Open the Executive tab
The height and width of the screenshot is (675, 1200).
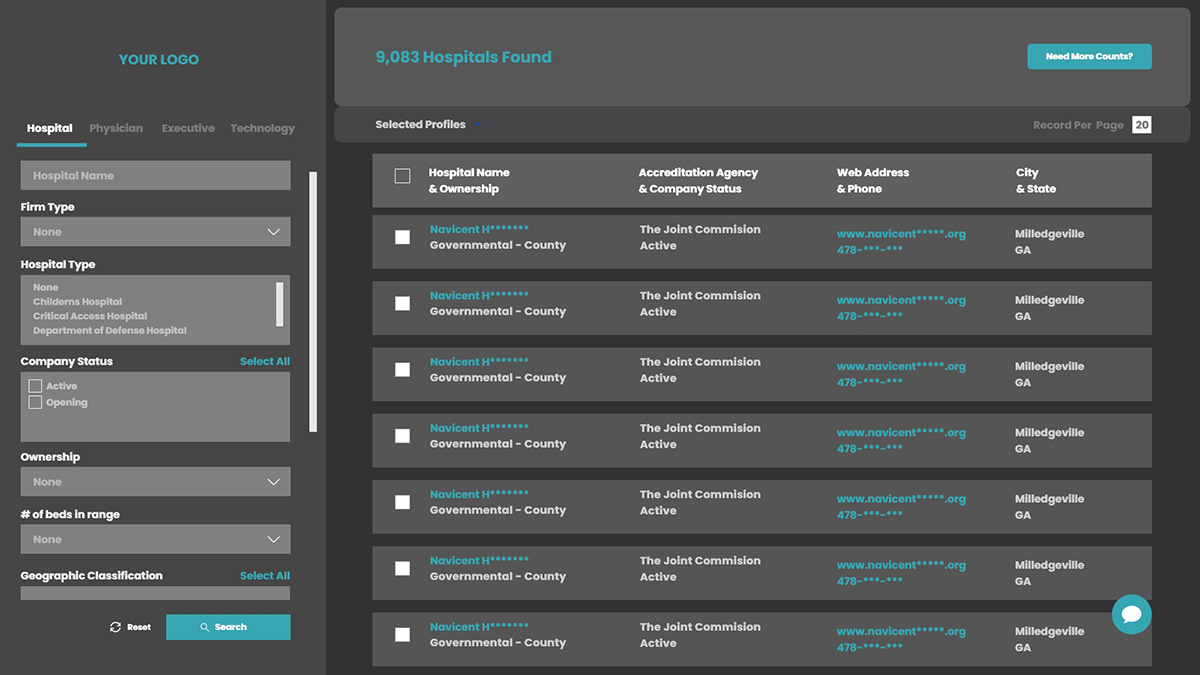click(188, 128)
